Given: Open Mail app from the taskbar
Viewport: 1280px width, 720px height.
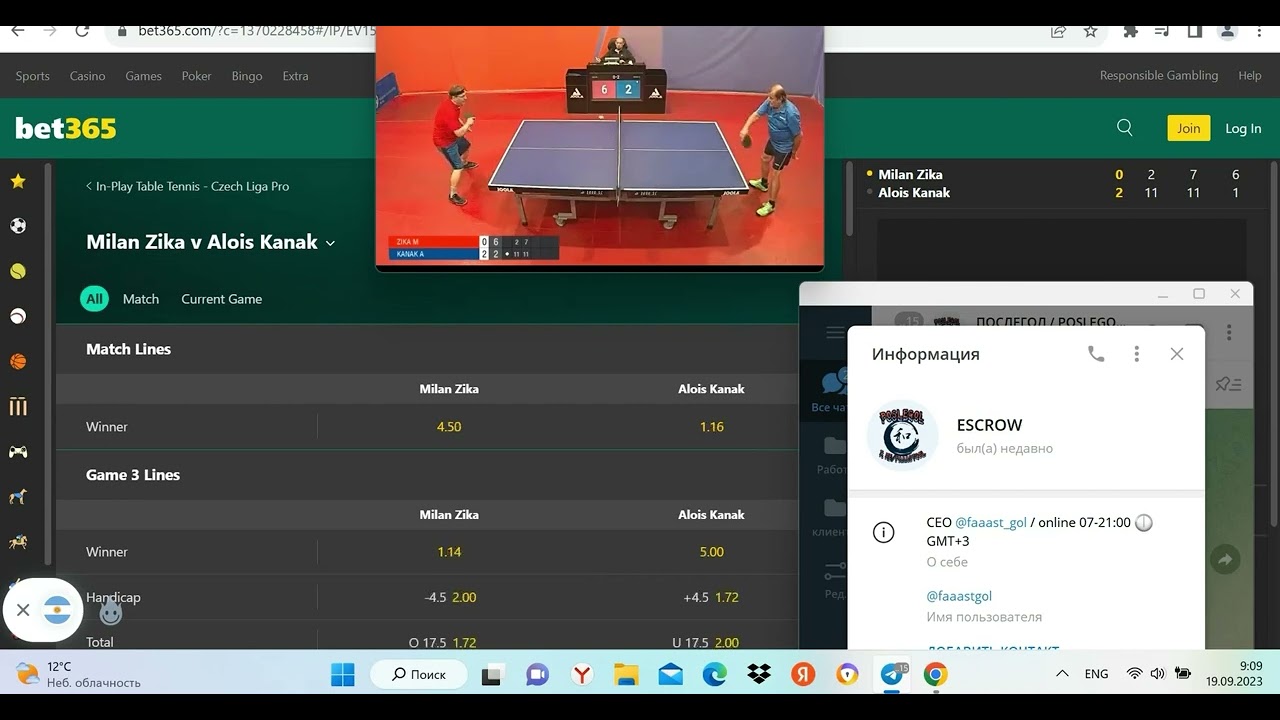Looking at the screenshot, I should tap(670, 675).
